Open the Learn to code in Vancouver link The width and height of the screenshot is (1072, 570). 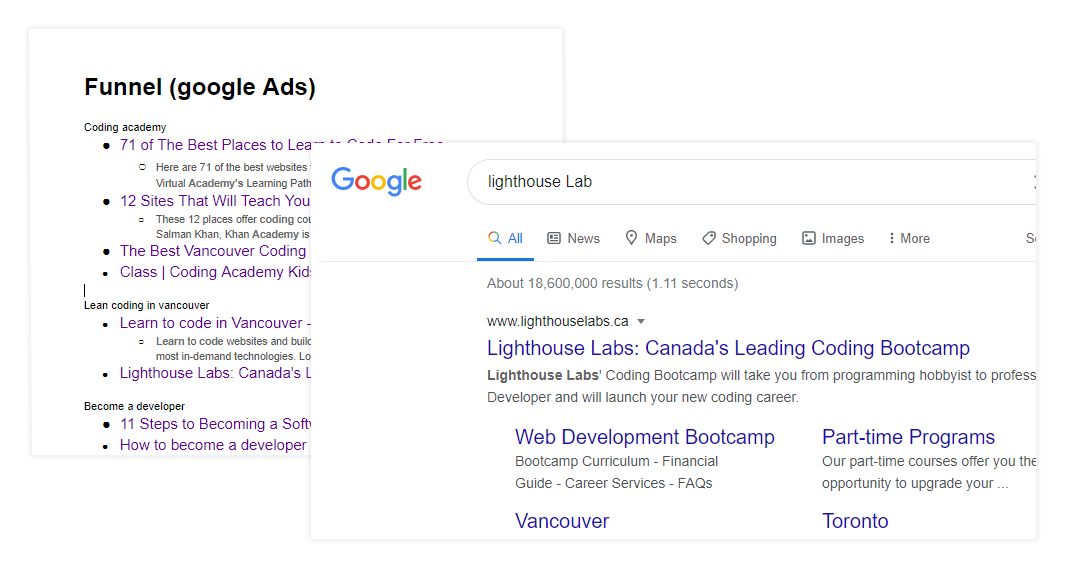click(211, 323)
